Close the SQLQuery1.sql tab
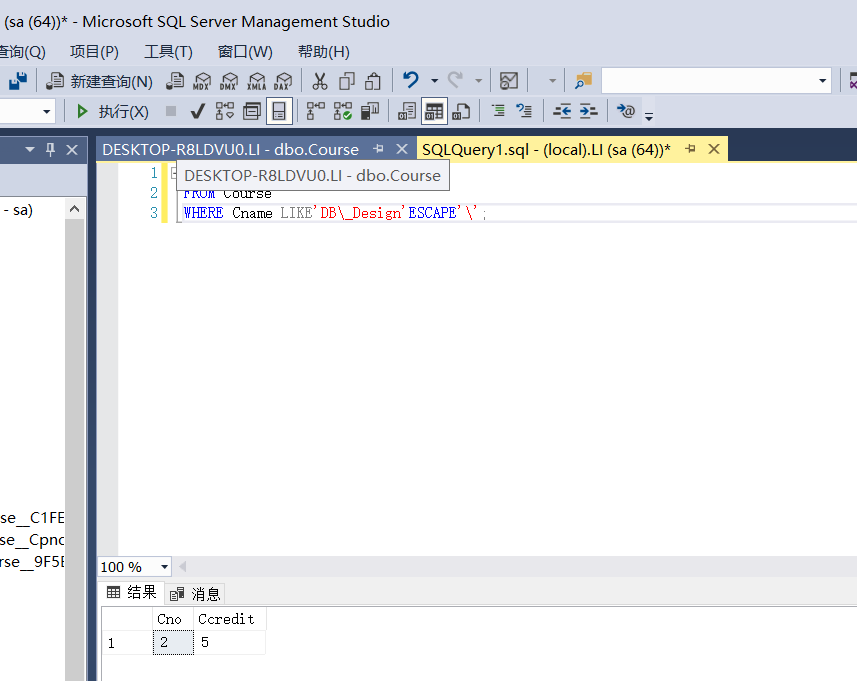The image size is (857, 681). tap(714, 149)
